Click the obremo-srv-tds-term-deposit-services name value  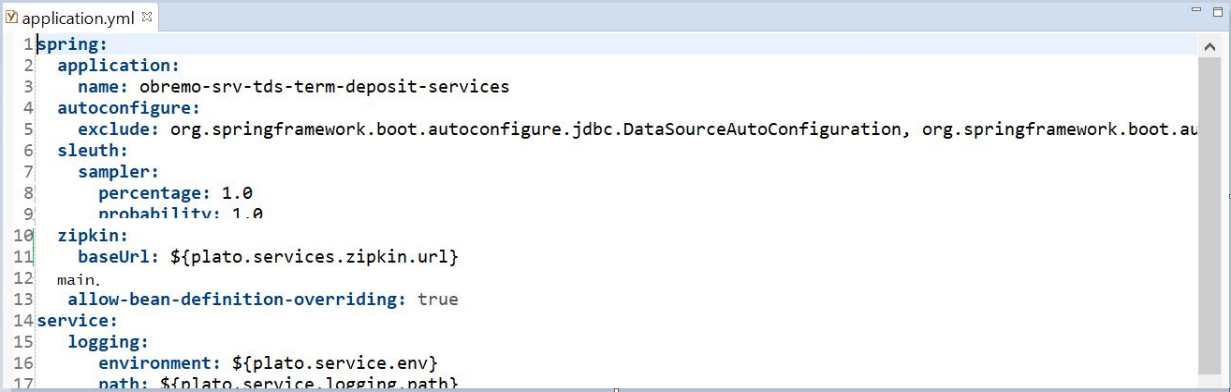click(x=325, y=87)
